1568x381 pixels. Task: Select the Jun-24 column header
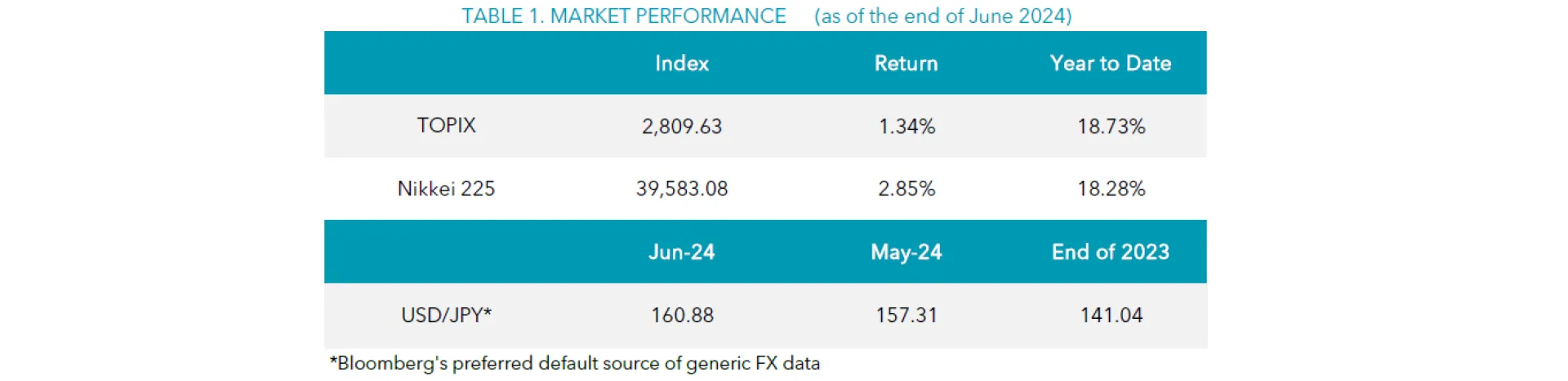click(682, 252)
